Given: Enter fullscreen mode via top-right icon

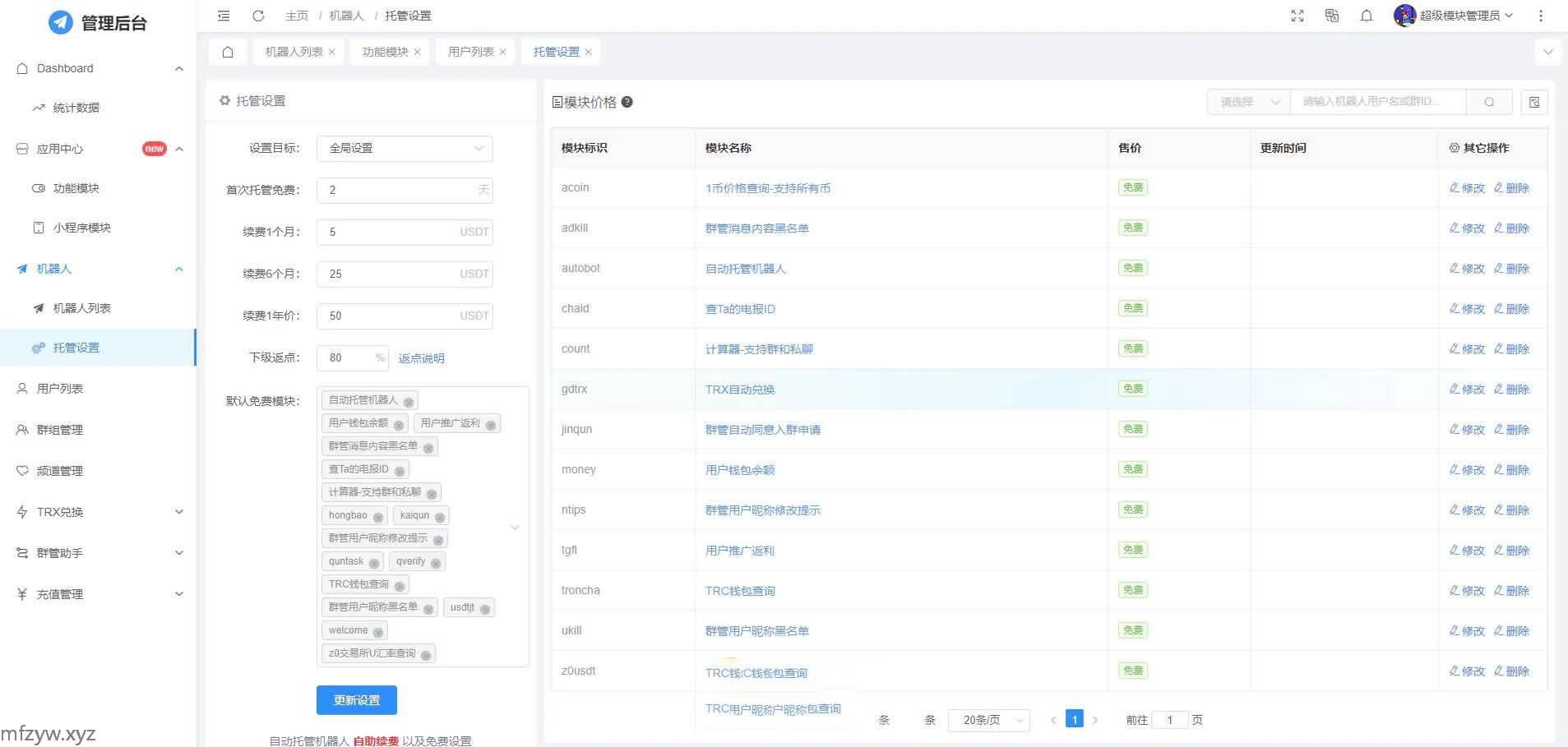Looking at the screenshot, I should pos(1297,16).
